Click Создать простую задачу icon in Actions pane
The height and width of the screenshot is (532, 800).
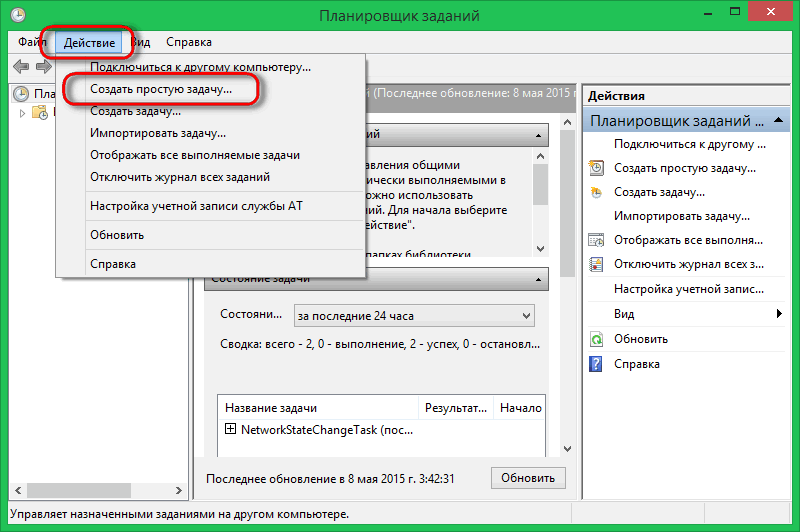coord(596,168)
